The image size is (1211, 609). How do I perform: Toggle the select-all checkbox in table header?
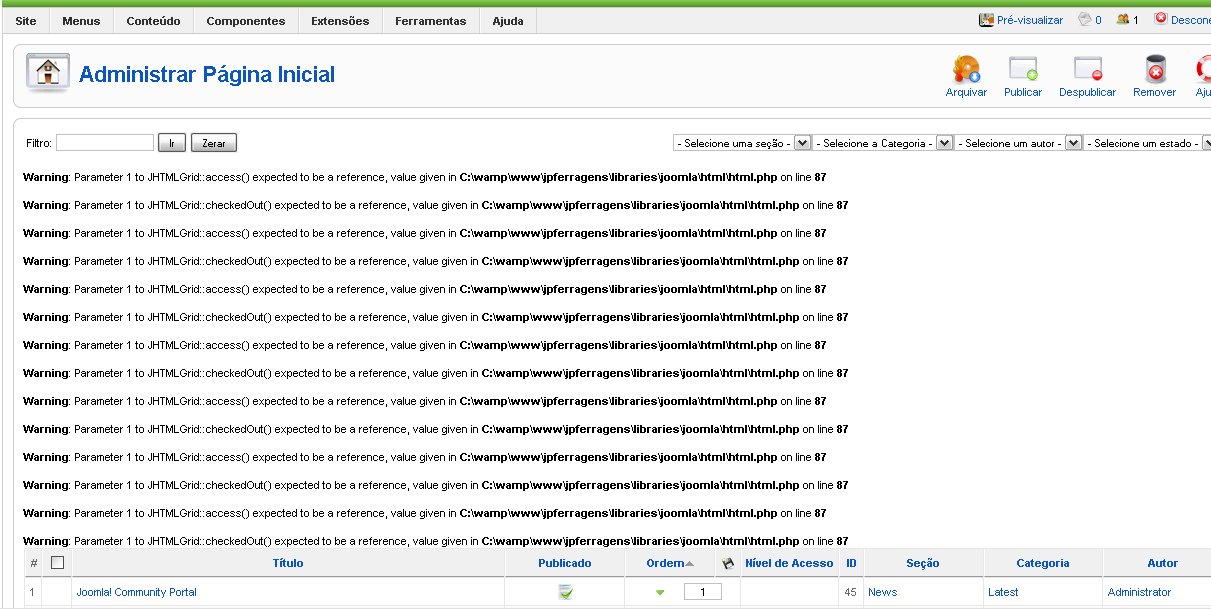(x=57, y=563)
